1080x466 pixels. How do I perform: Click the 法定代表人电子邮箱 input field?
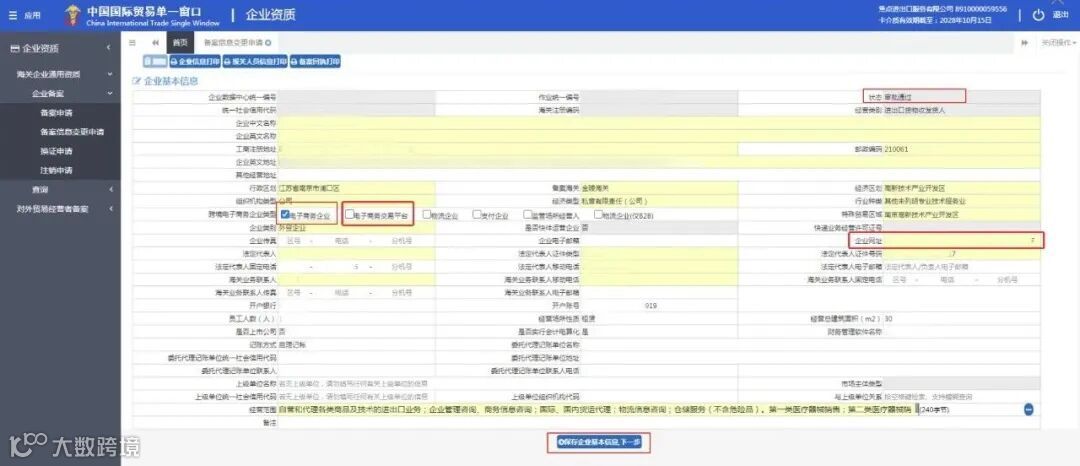point(962,266)
